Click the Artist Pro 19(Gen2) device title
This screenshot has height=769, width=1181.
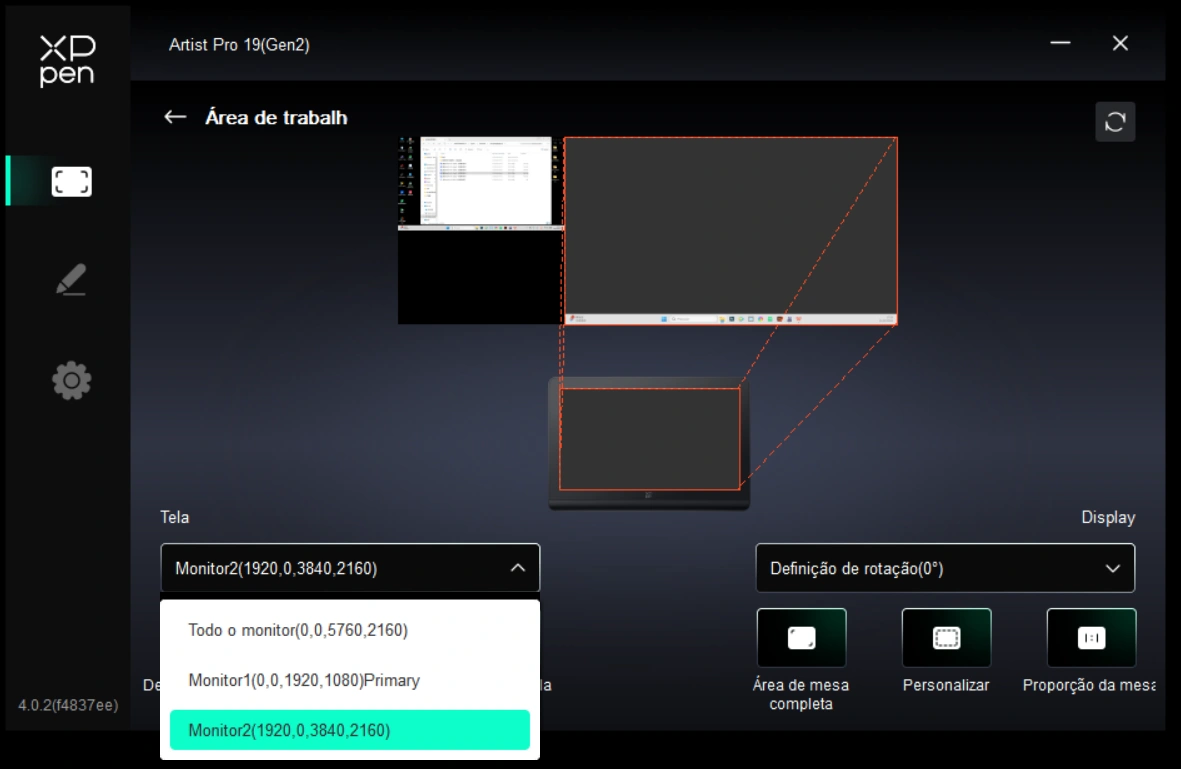coord(239,45)
